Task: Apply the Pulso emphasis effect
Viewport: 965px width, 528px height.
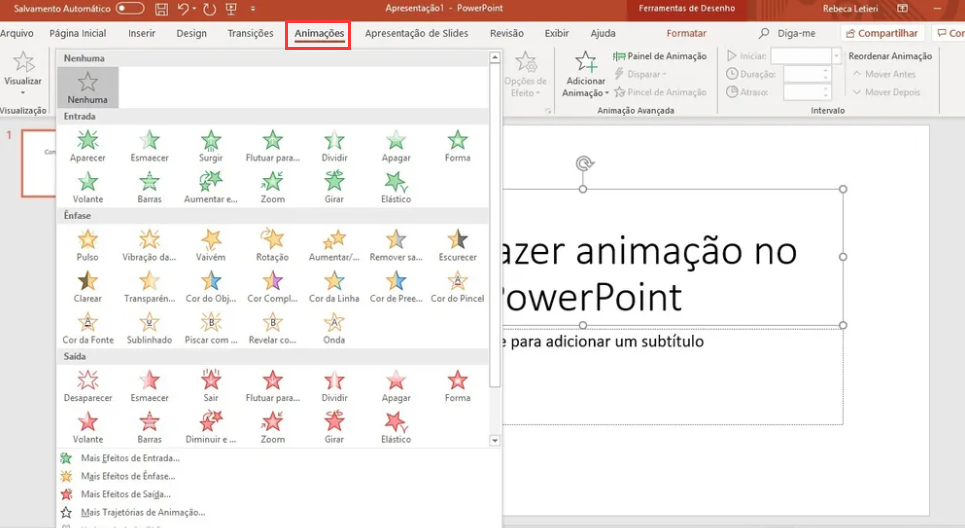Action: click(x=87, y=246)
